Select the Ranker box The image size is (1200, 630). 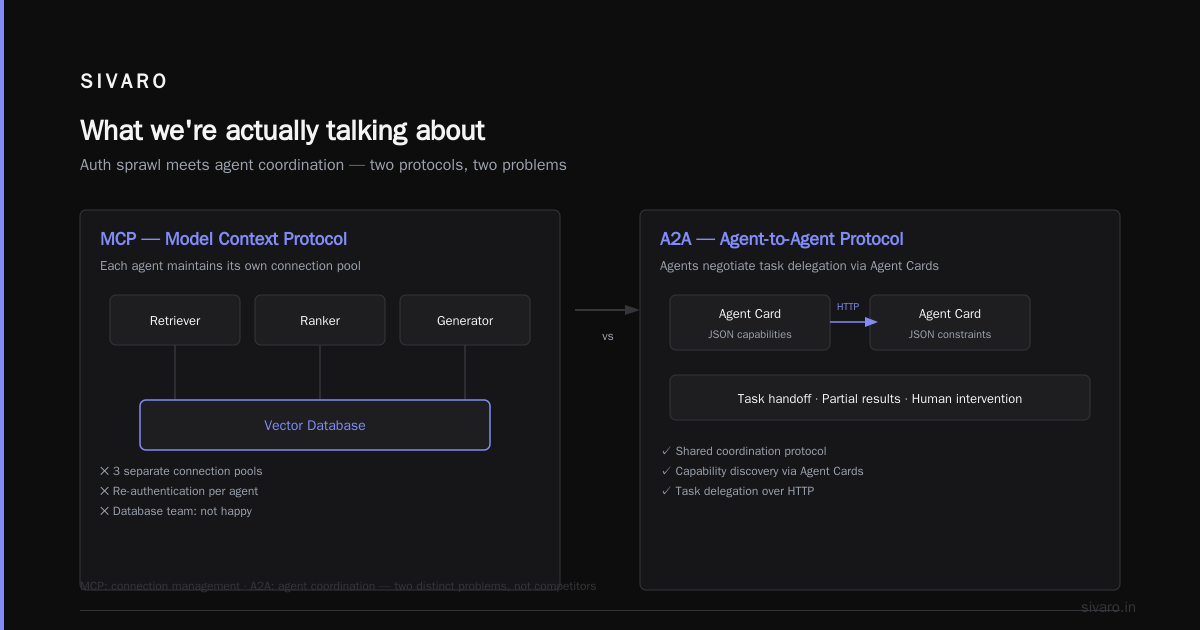pyautogui.click(x=320, y=320)
